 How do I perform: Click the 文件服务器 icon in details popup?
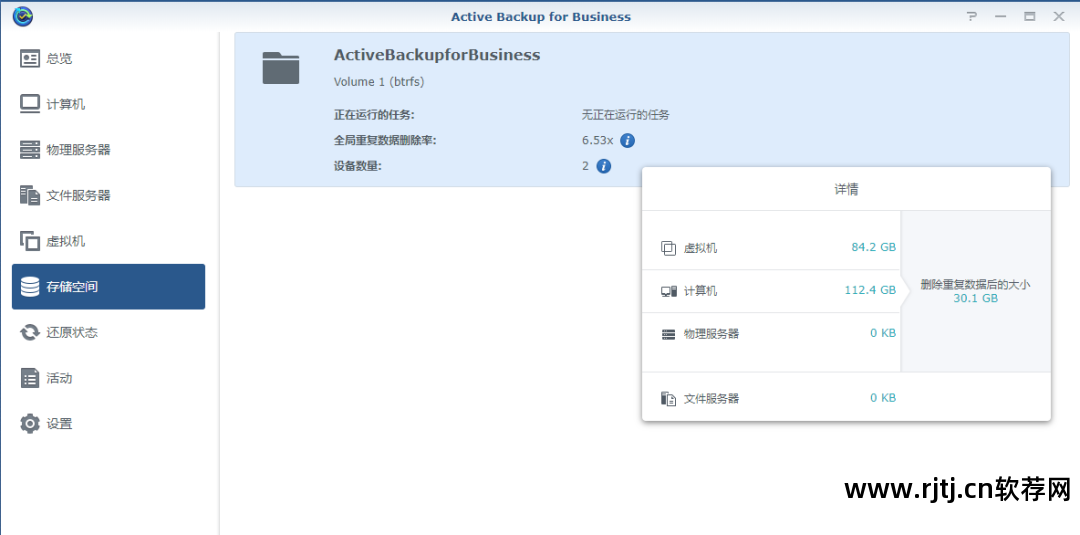click(668, 398)
